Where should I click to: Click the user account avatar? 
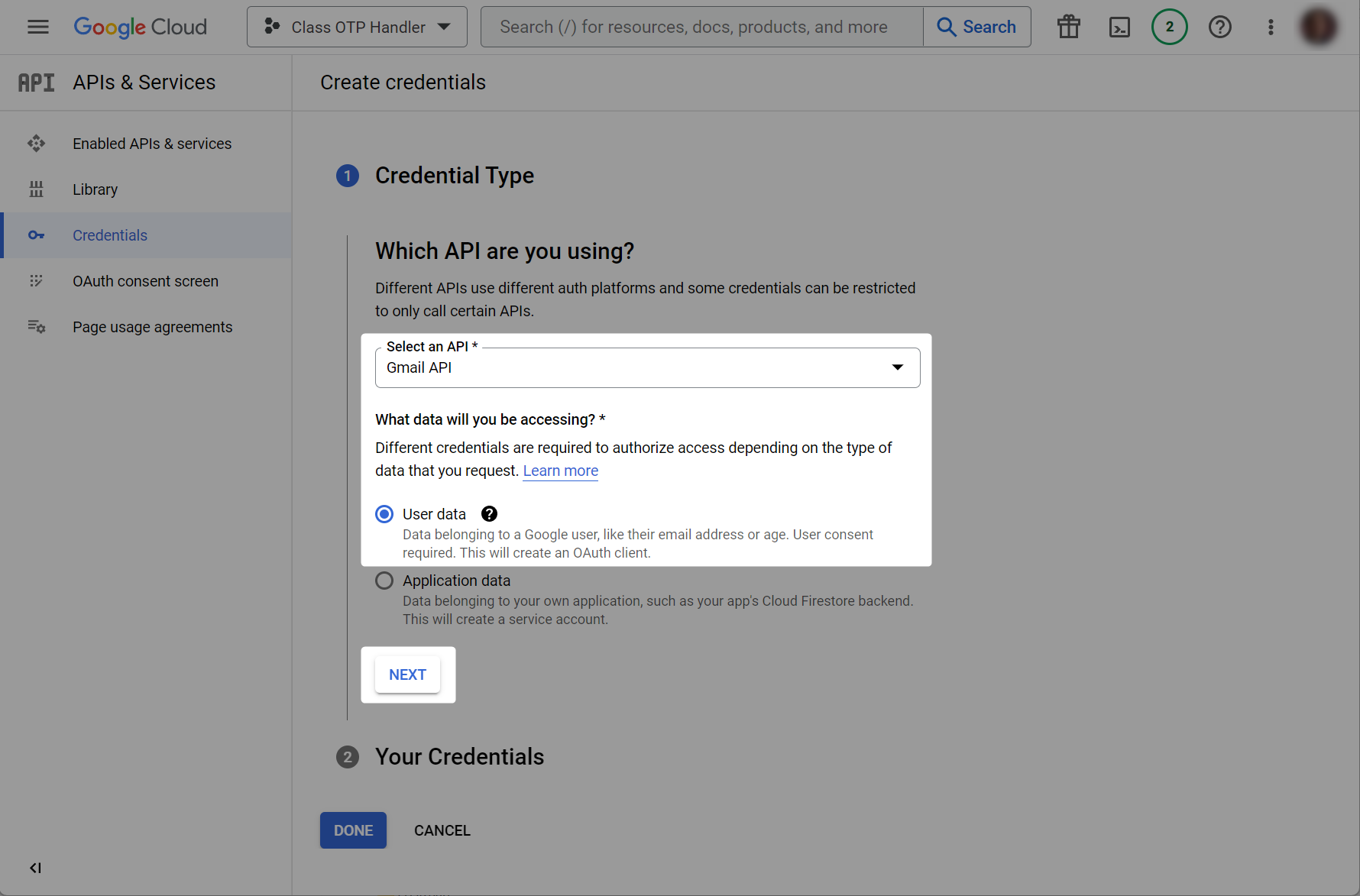pos(1319,27)
